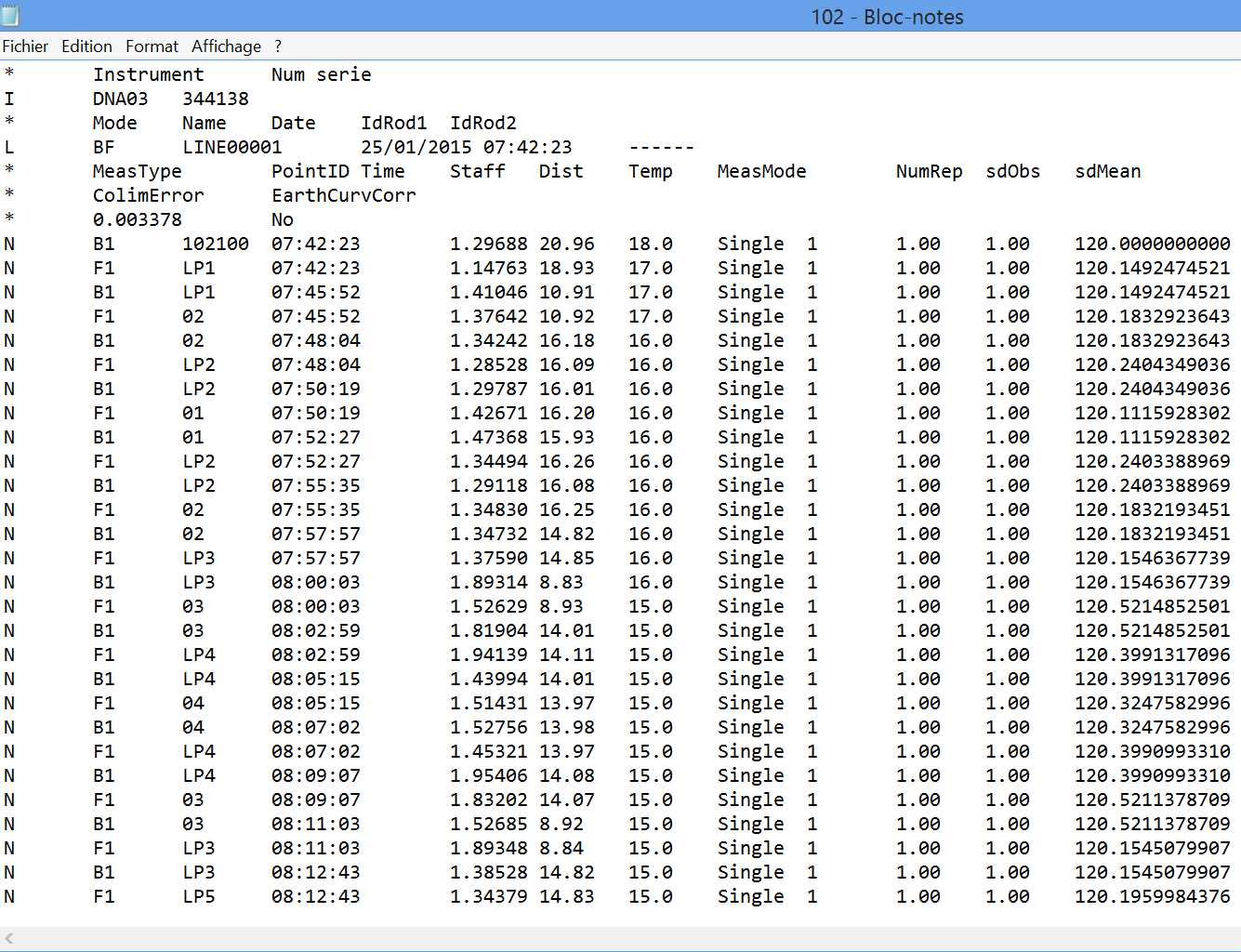Click the staff reading 1.29118
1241x952 pixels.
489,485
